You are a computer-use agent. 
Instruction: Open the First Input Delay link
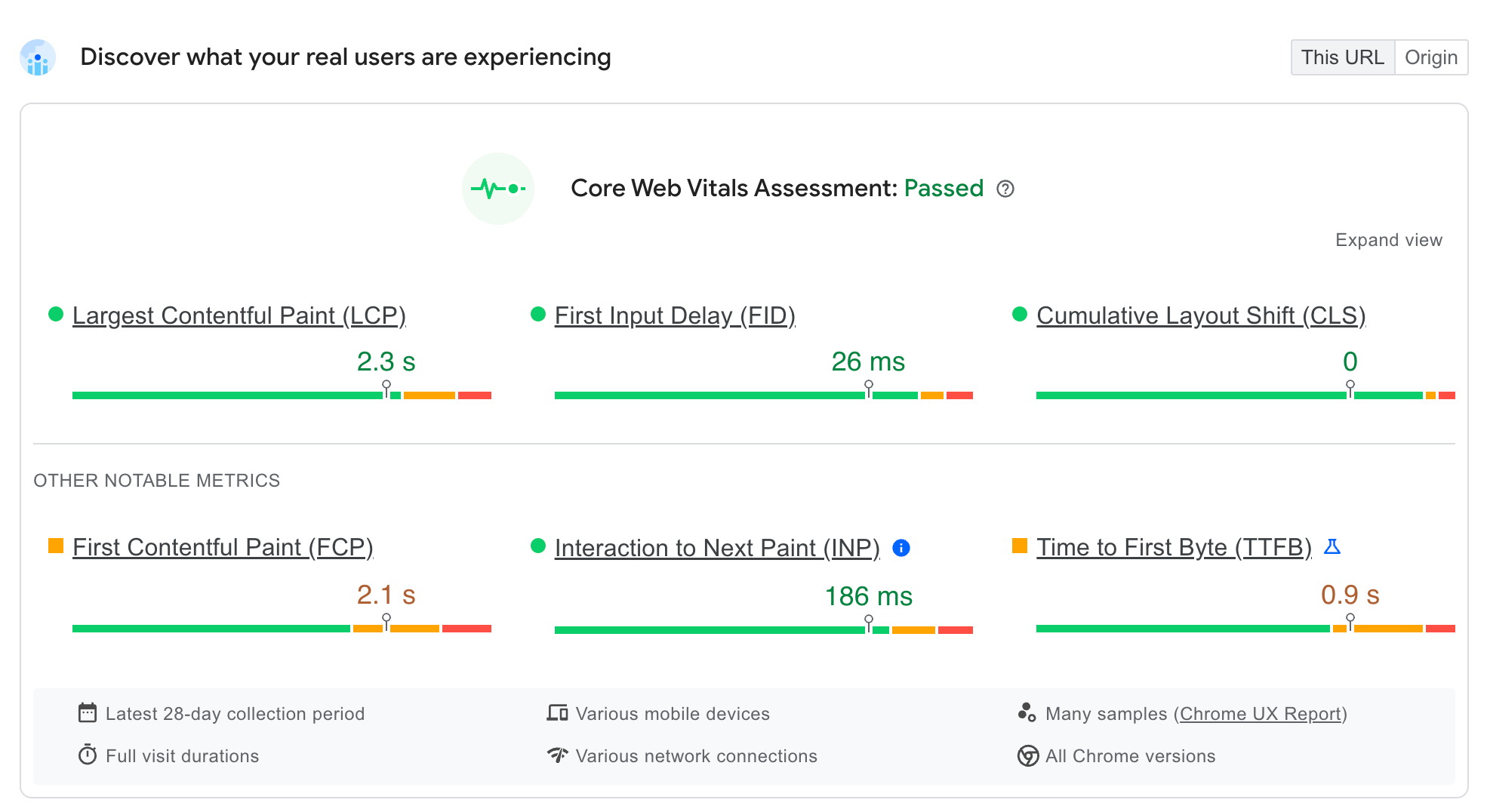click(x=675, y=315)
